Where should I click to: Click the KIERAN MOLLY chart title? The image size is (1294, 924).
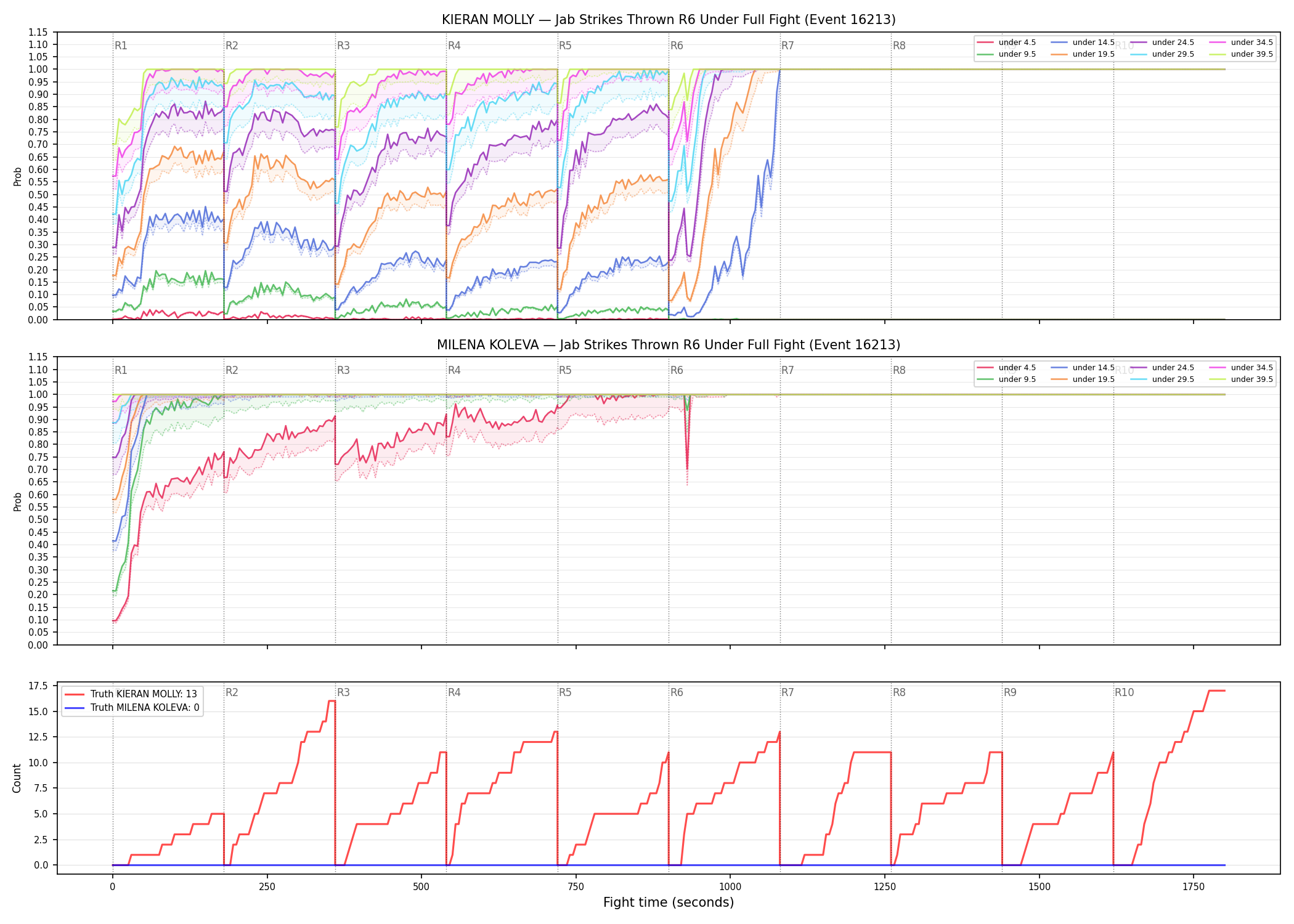coord(669,20)
